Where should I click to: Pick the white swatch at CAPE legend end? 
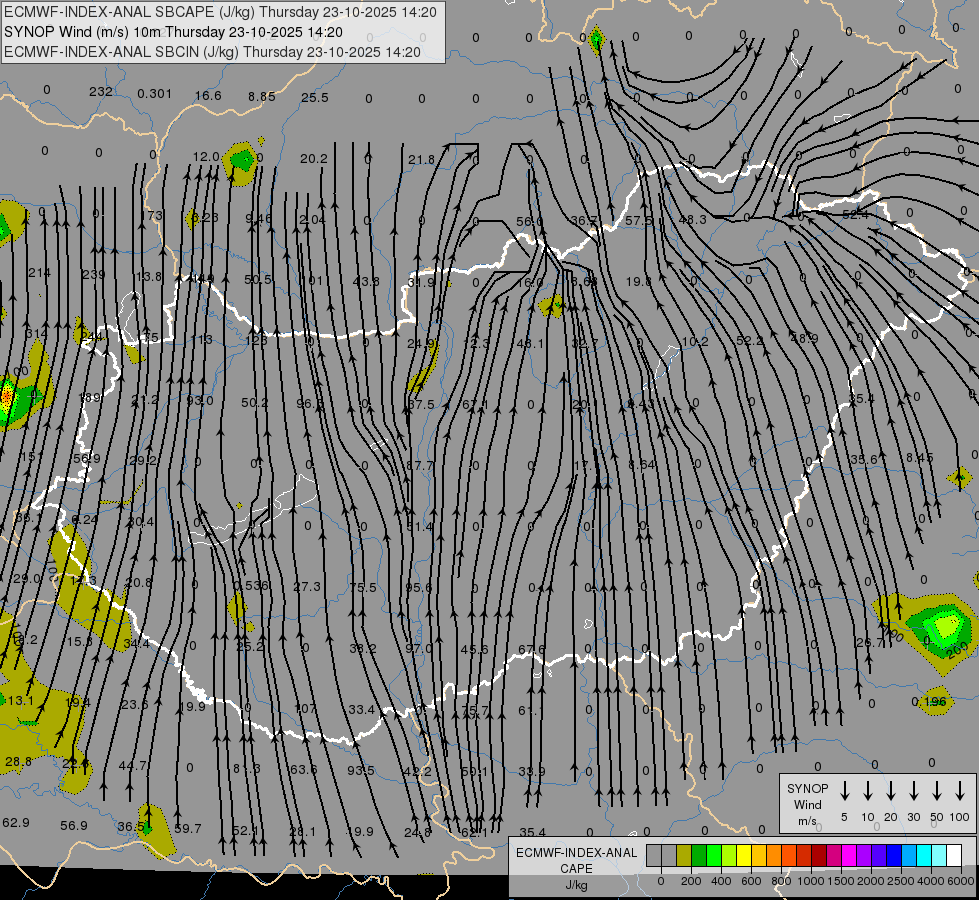point(953,855)
